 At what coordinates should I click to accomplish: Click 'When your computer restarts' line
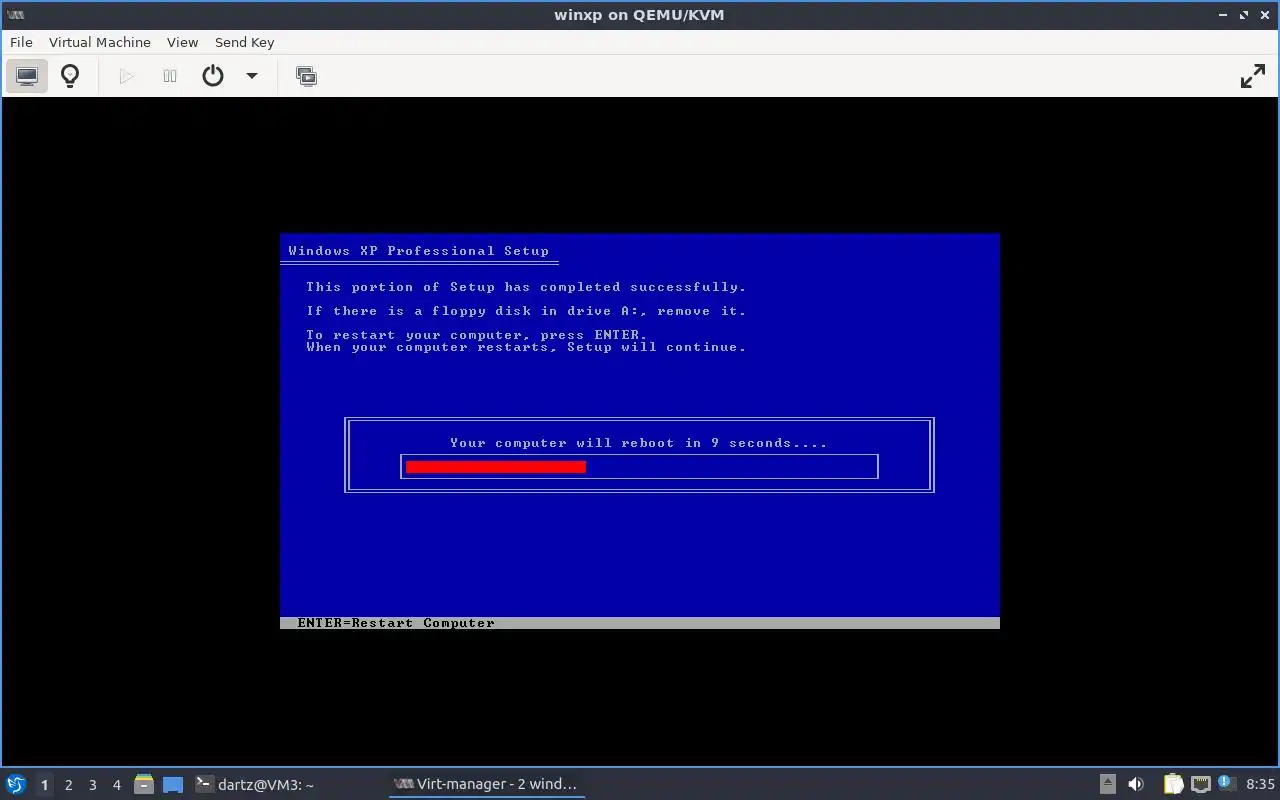click(526, 347)
